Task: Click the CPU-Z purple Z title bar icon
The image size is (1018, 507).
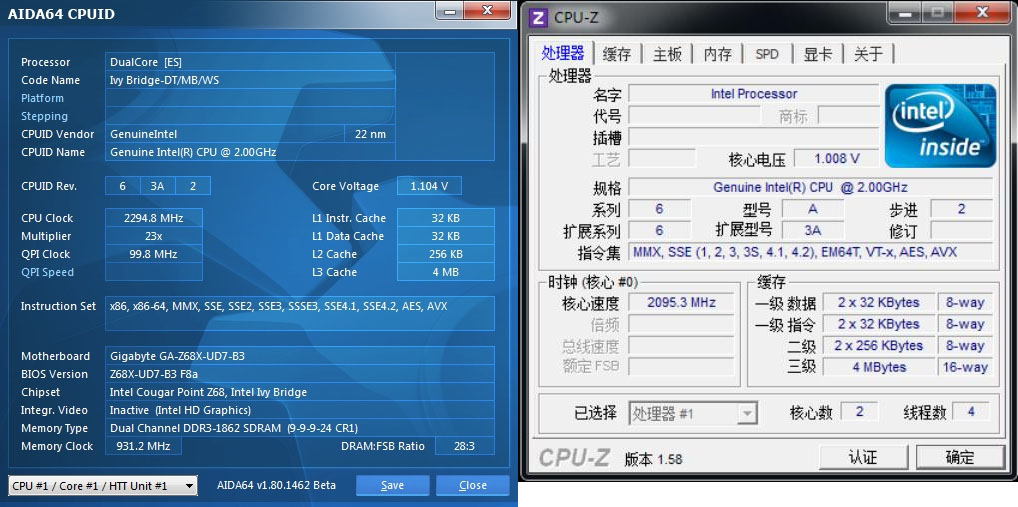Action: click(538, 18)
